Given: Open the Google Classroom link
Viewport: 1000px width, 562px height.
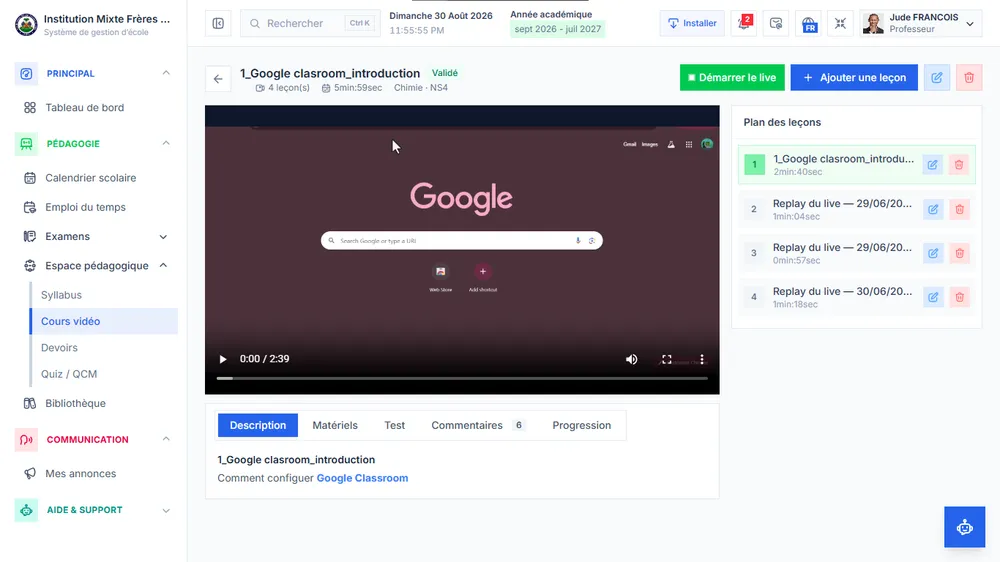Looking at the screenshot, I should [x=362, y=478].
